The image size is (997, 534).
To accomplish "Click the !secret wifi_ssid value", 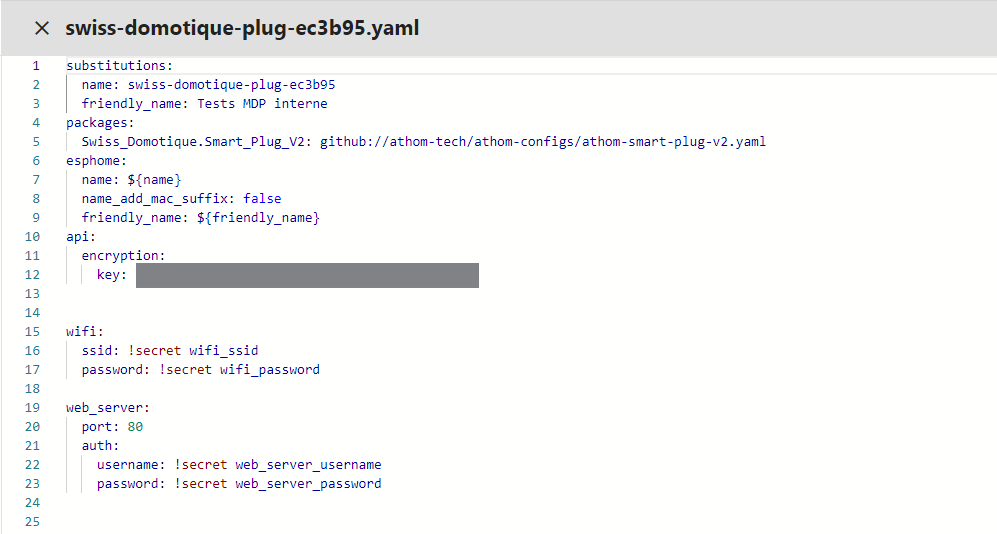I will coord(193,351).
